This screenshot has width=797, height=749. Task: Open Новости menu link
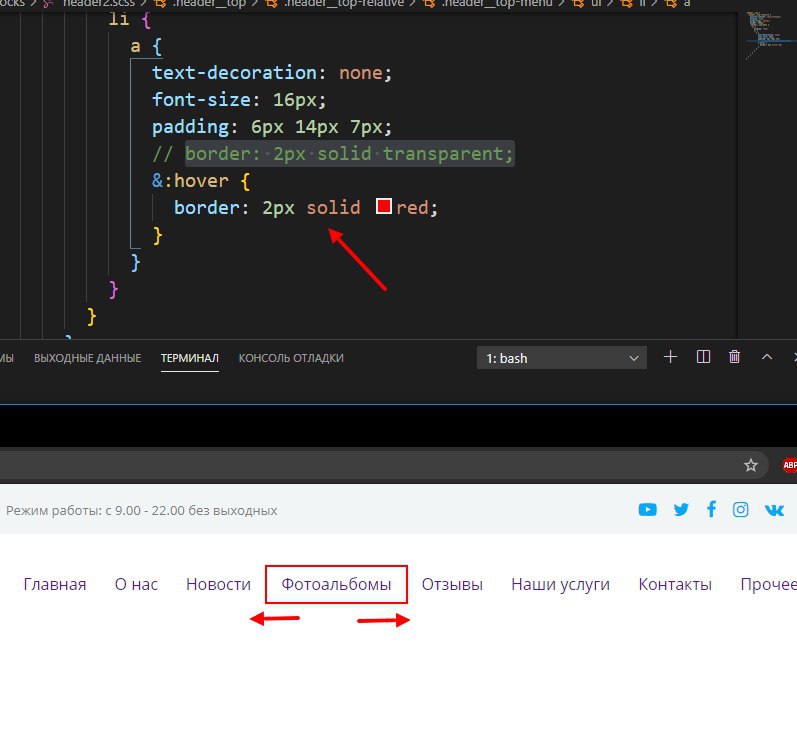tap(219, 584)
